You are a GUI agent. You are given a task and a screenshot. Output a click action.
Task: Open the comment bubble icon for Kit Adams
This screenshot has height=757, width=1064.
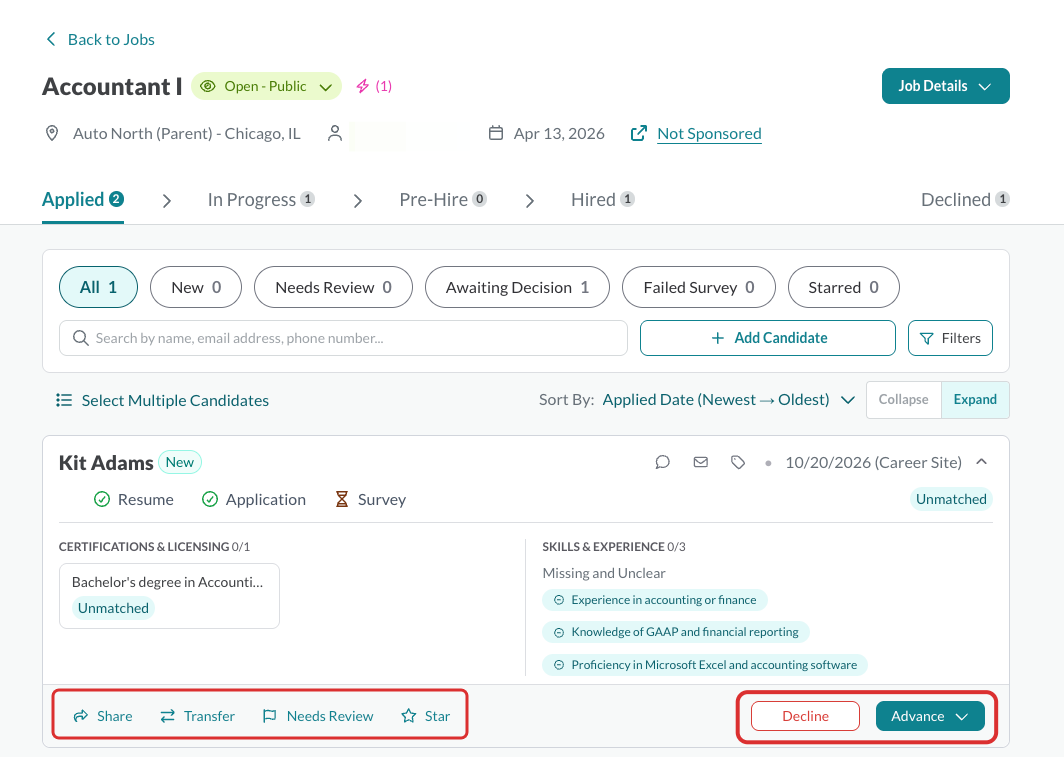click(662, 463)
